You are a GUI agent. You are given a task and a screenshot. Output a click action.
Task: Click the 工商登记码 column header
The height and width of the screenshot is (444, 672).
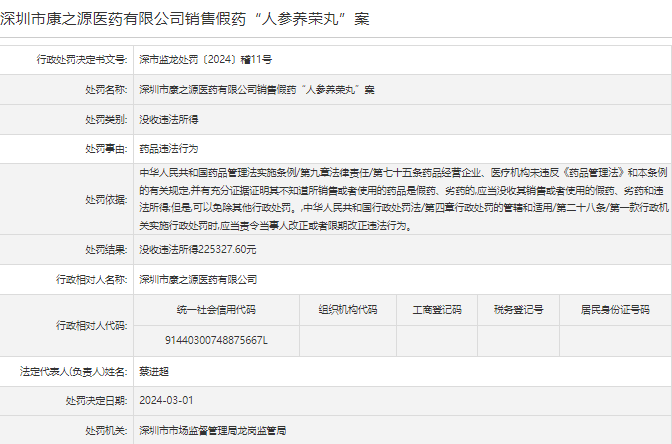[x=437, y=310]
